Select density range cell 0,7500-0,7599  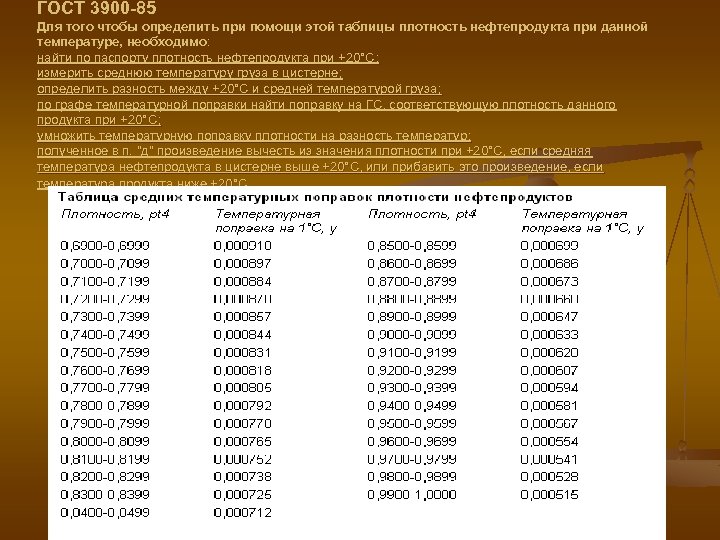[x=105, y=353]
